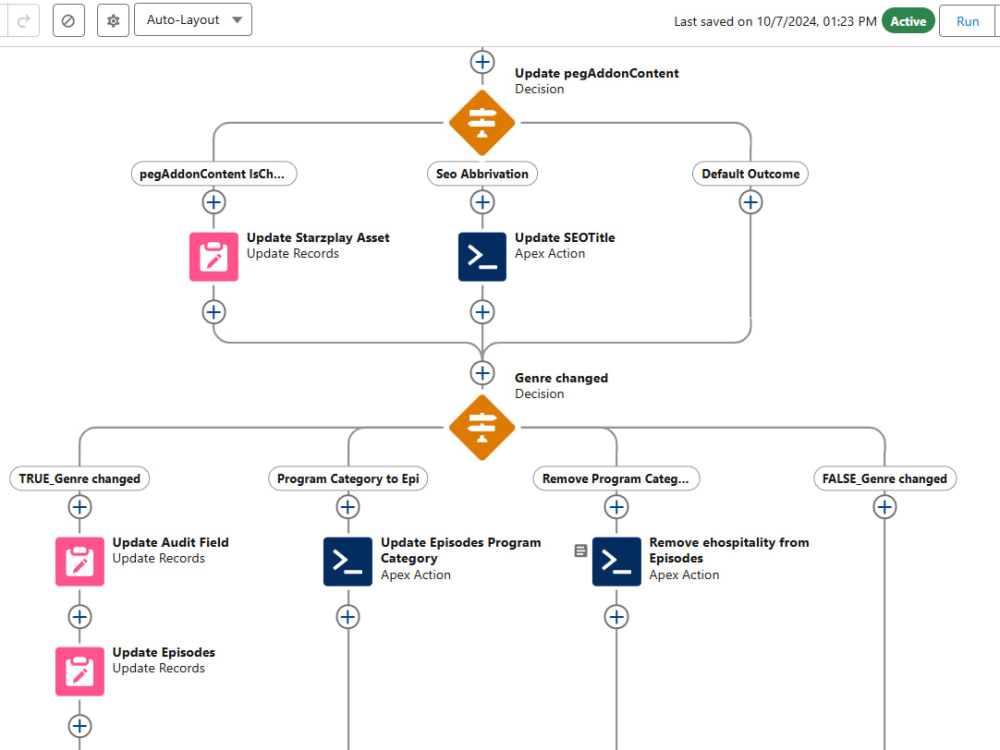1000x750 pixels.
Task: Click the Update Audit Field label text
Action: tap(170, 542)
